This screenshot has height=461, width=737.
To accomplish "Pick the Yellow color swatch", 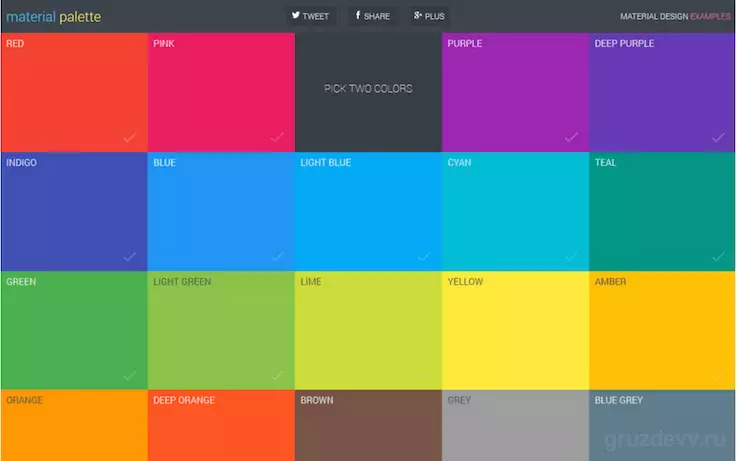I will coord(516,330).
